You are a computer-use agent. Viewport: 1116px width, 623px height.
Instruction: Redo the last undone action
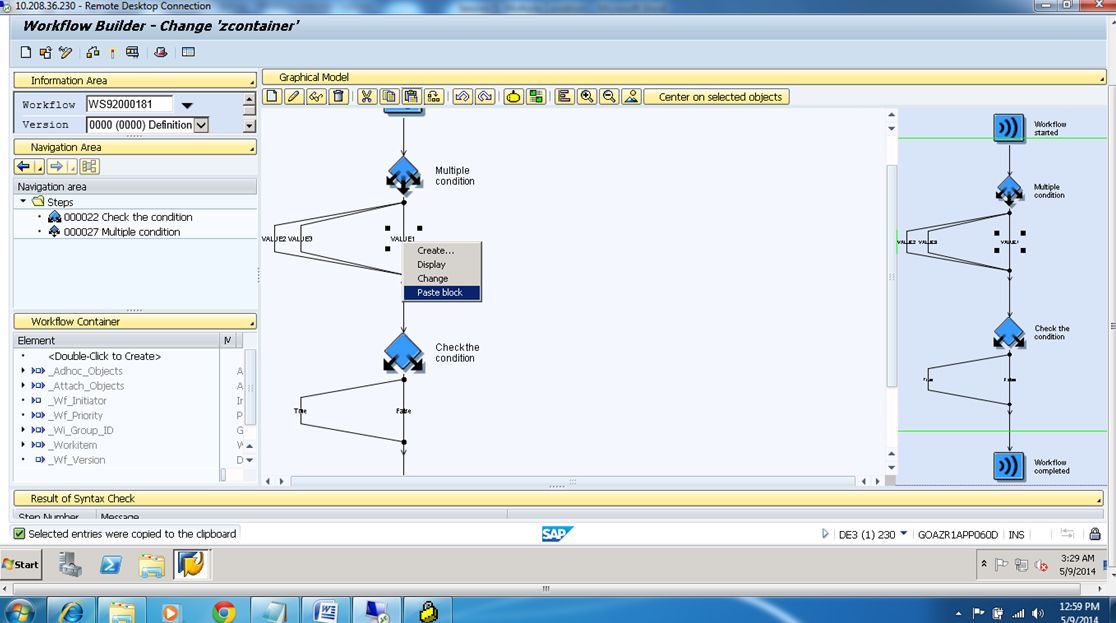485,96
